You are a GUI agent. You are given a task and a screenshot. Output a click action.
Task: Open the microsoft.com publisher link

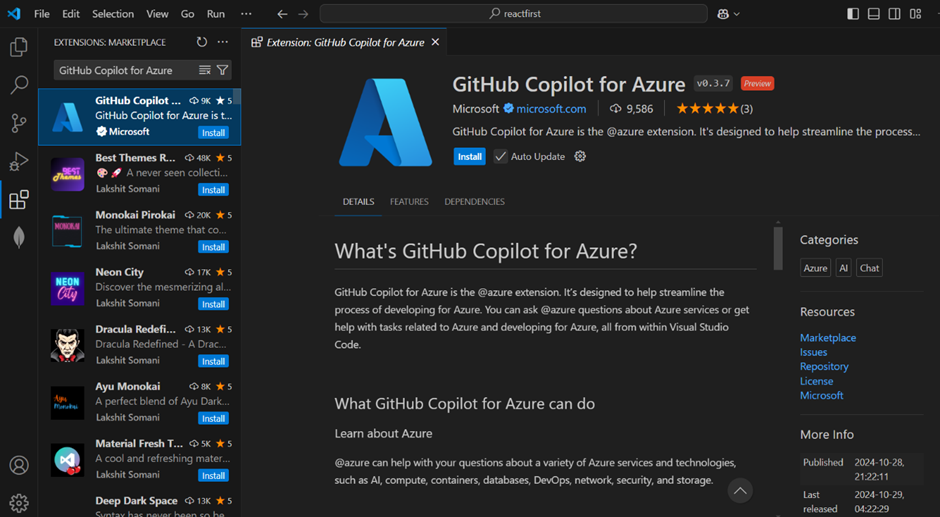(552, 109)
